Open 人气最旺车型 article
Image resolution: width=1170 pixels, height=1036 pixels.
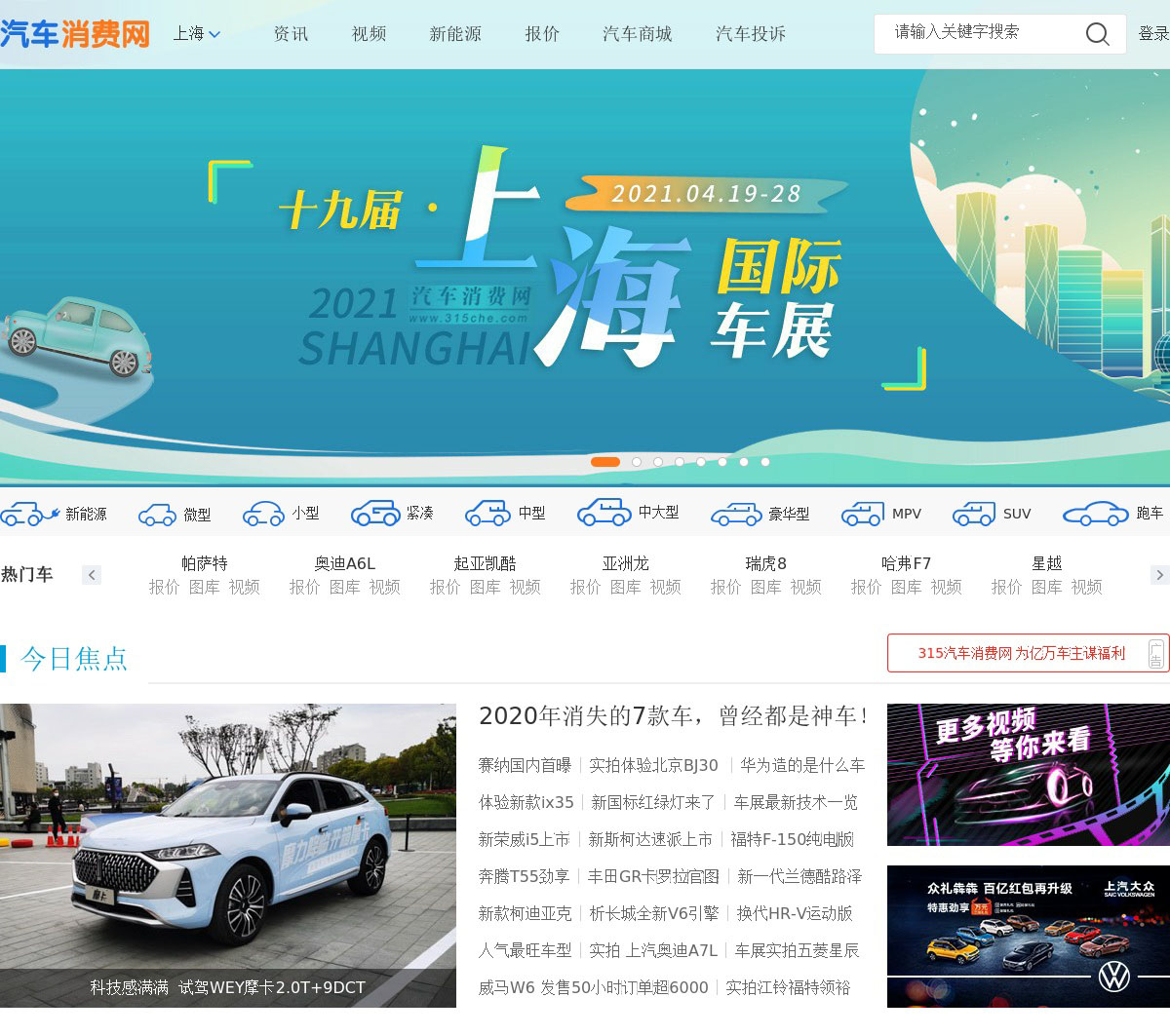525,950
